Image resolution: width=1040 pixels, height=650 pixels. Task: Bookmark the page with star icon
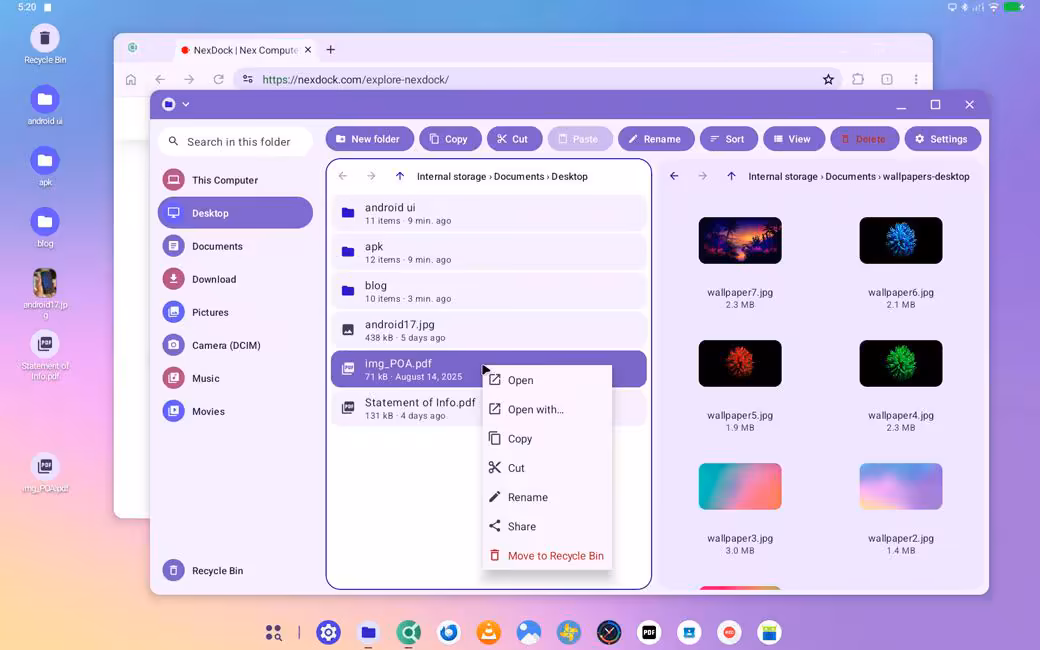[x=828, y=80]
